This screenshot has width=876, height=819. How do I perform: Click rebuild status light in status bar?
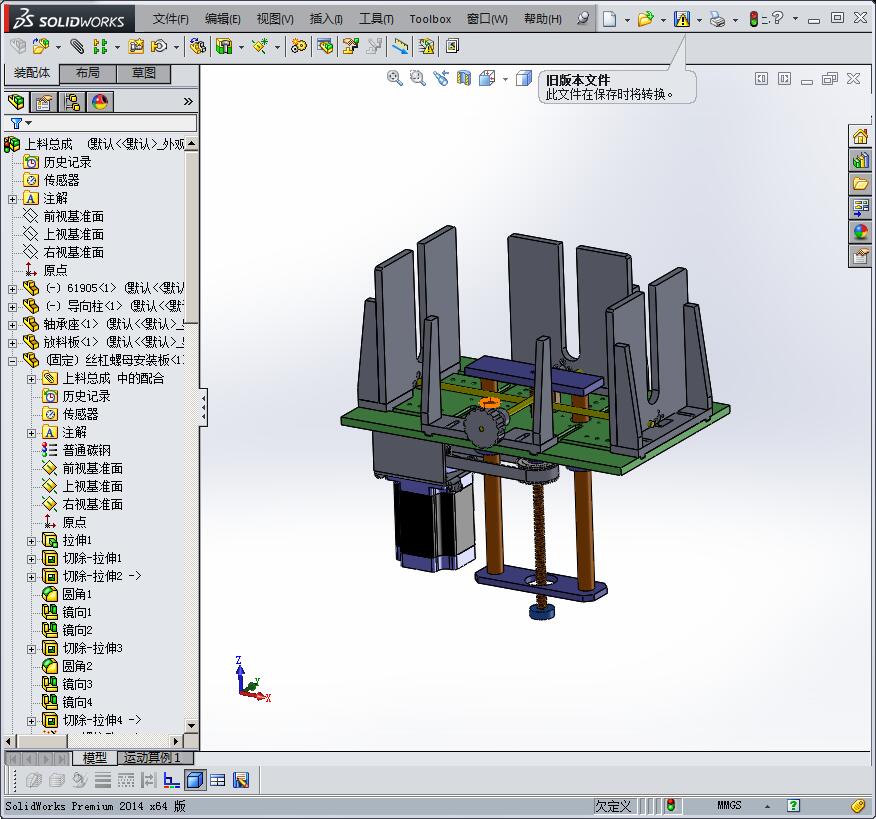click(670, 805)
